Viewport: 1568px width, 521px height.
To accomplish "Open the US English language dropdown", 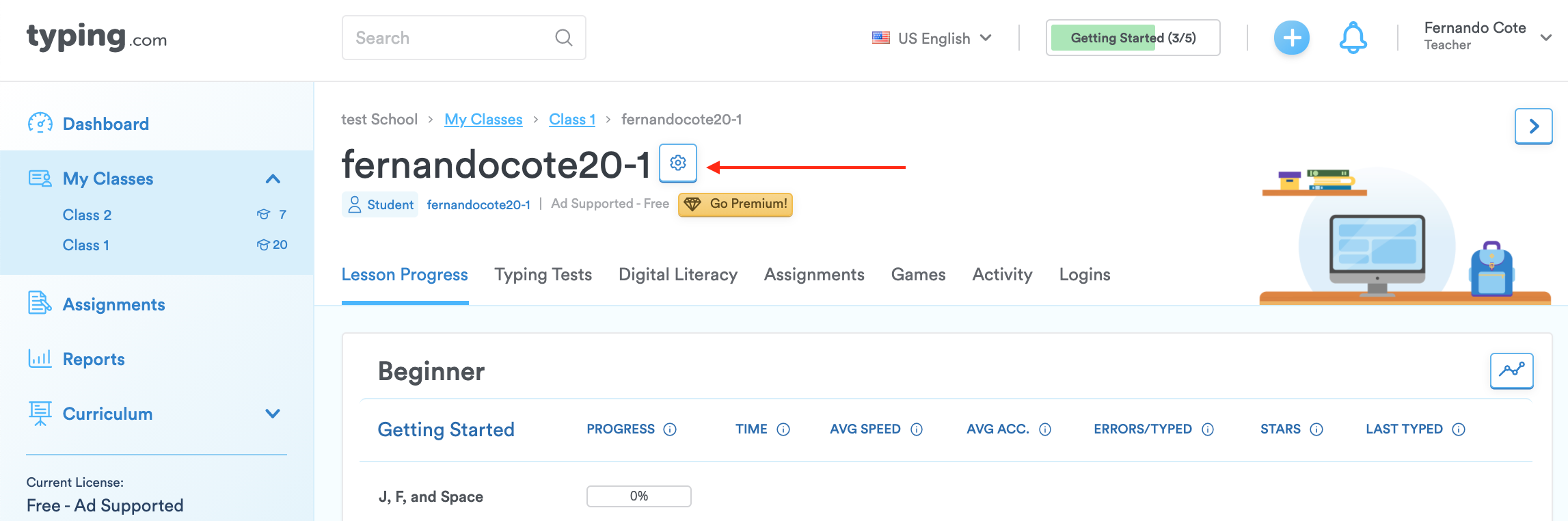I will pyautogui.click(x=932, y=38).
